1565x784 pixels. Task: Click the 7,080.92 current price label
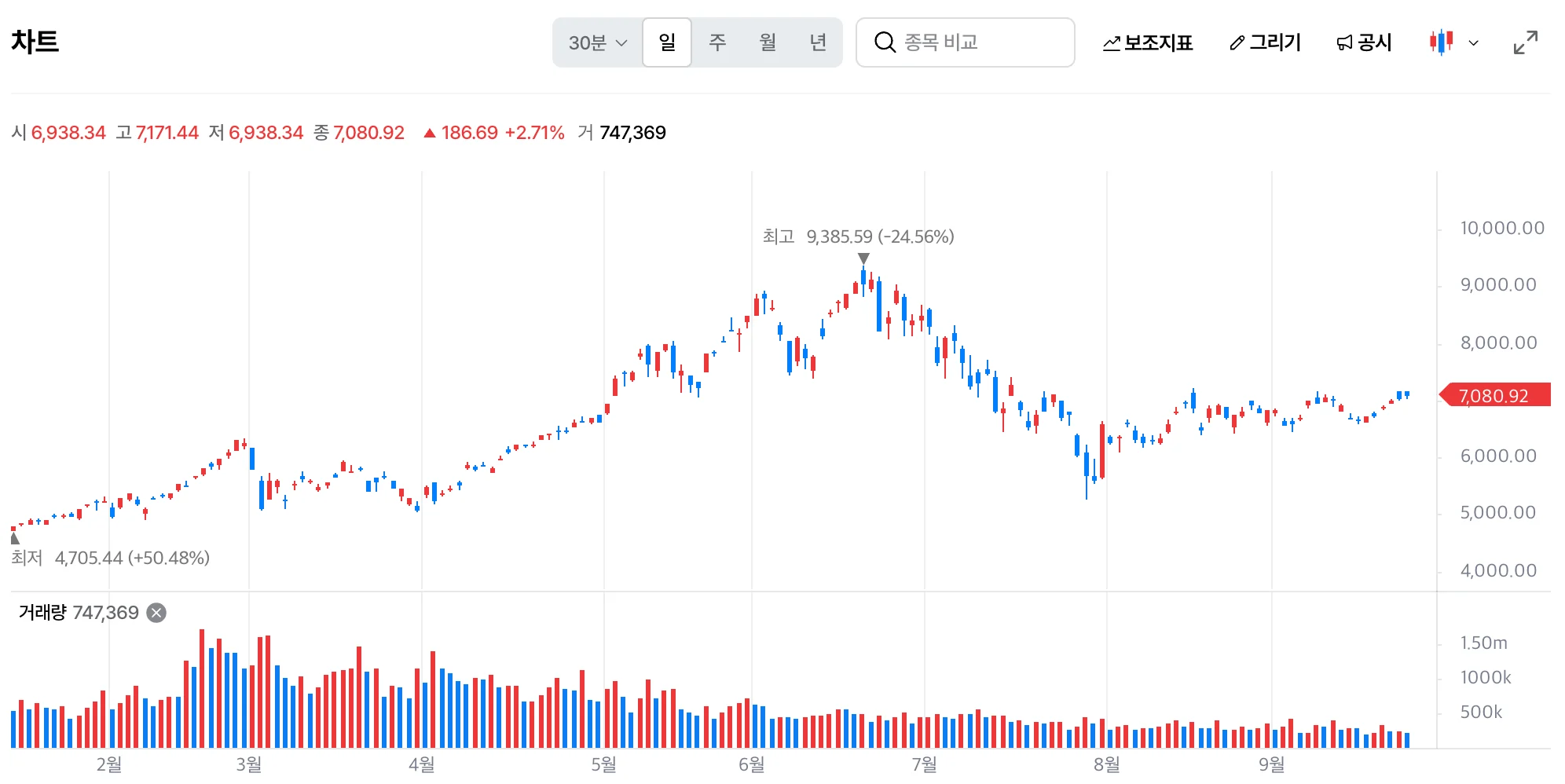[1494, 395]
